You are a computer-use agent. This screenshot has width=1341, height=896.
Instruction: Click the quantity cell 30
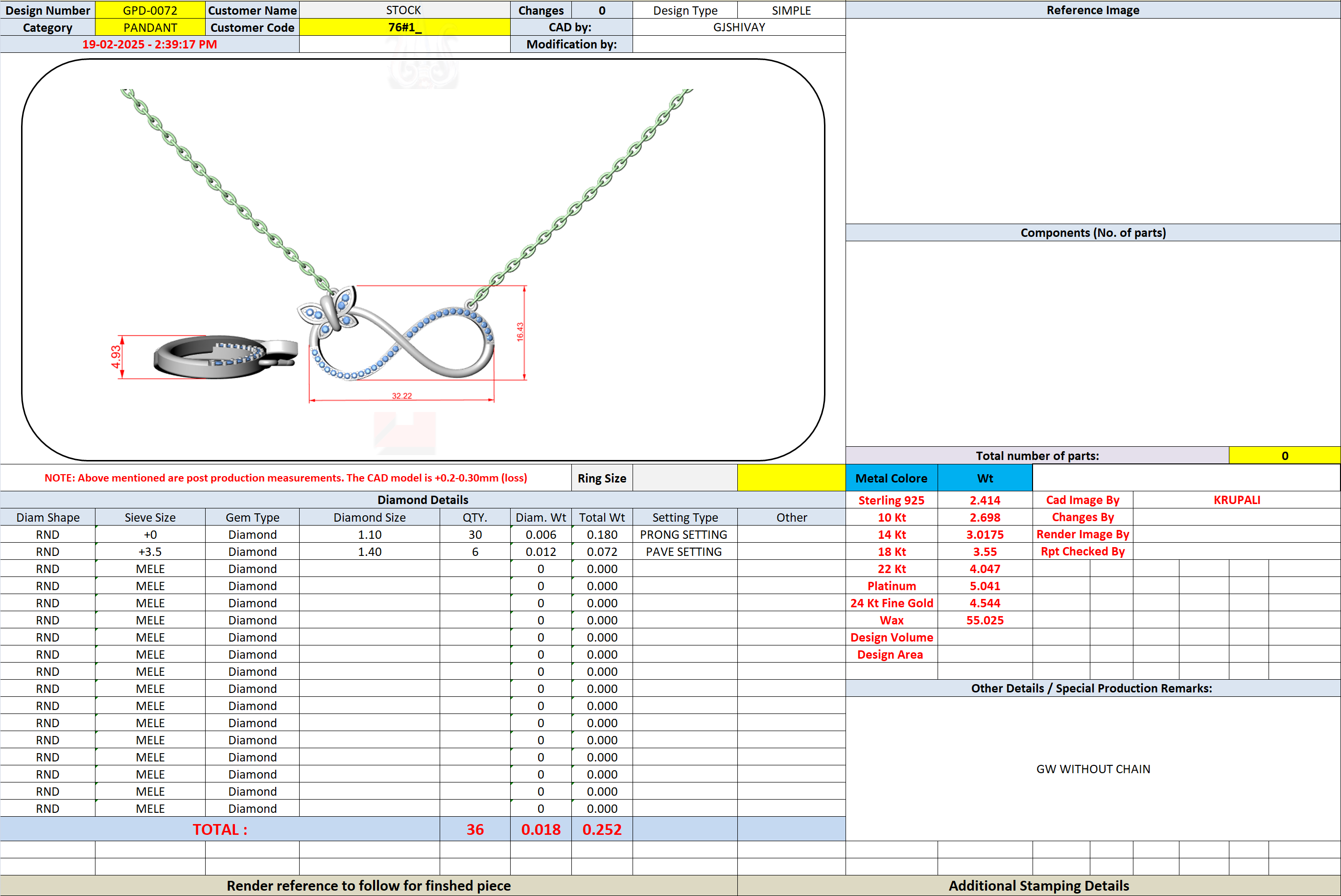click(475, 534)
